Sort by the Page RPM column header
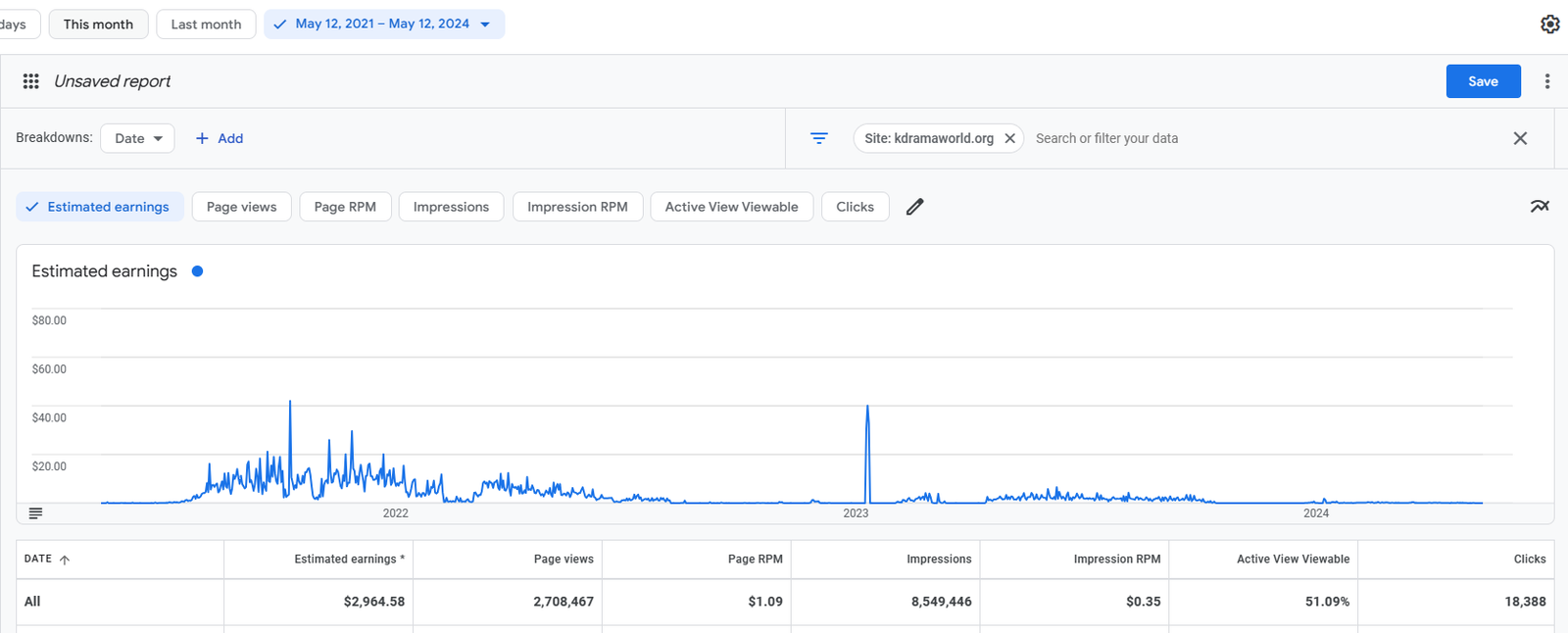The width and height of the screenshot is (1568, 633). click(x=755, y=560)
